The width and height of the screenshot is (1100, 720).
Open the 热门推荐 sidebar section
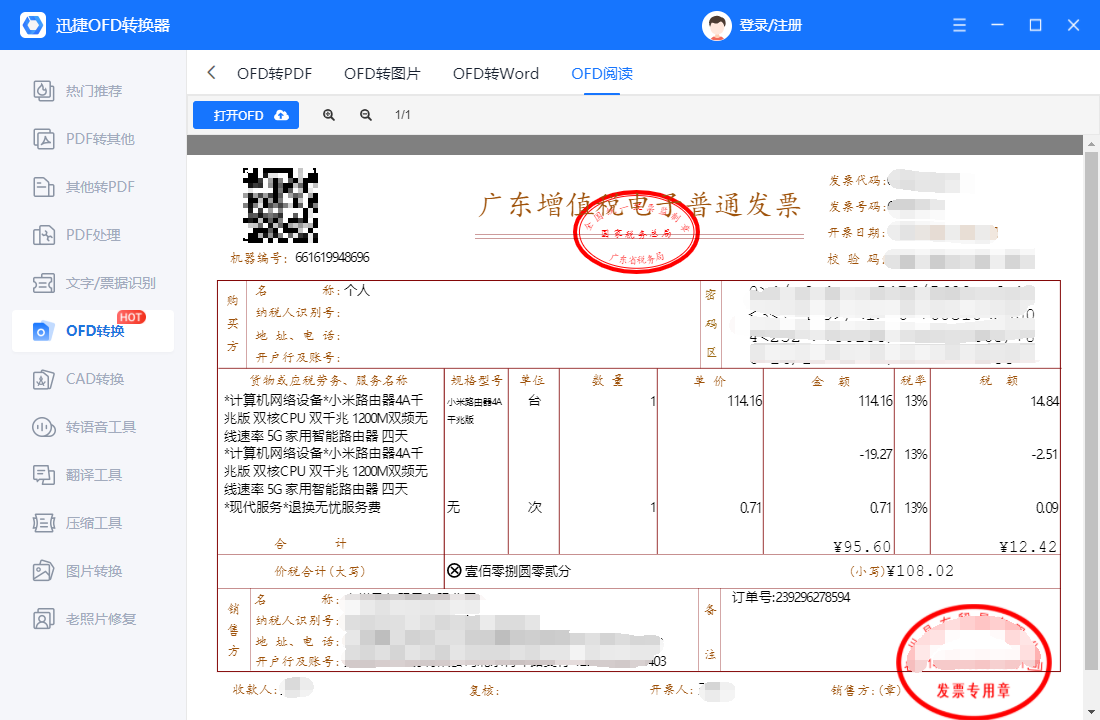pos(91,90)
